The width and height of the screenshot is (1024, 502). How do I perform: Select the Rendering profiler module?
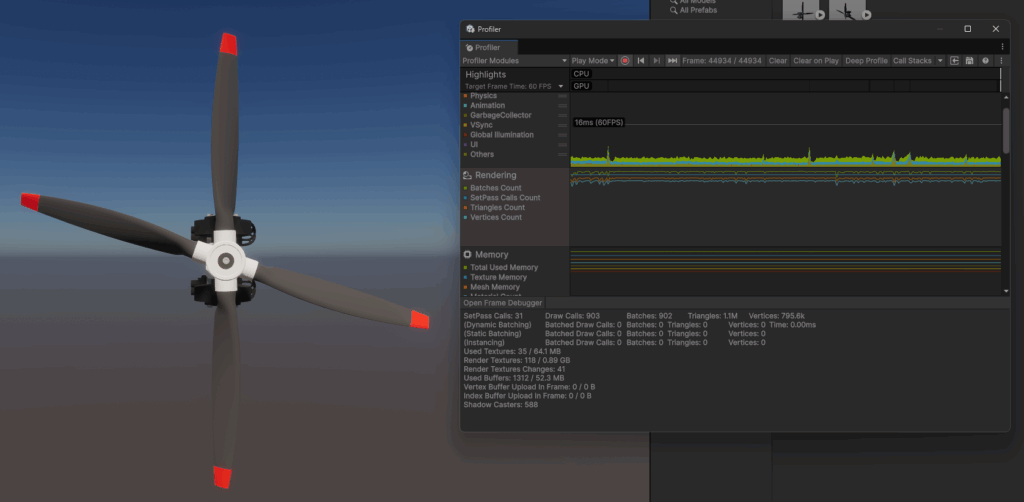coord(495,175)
